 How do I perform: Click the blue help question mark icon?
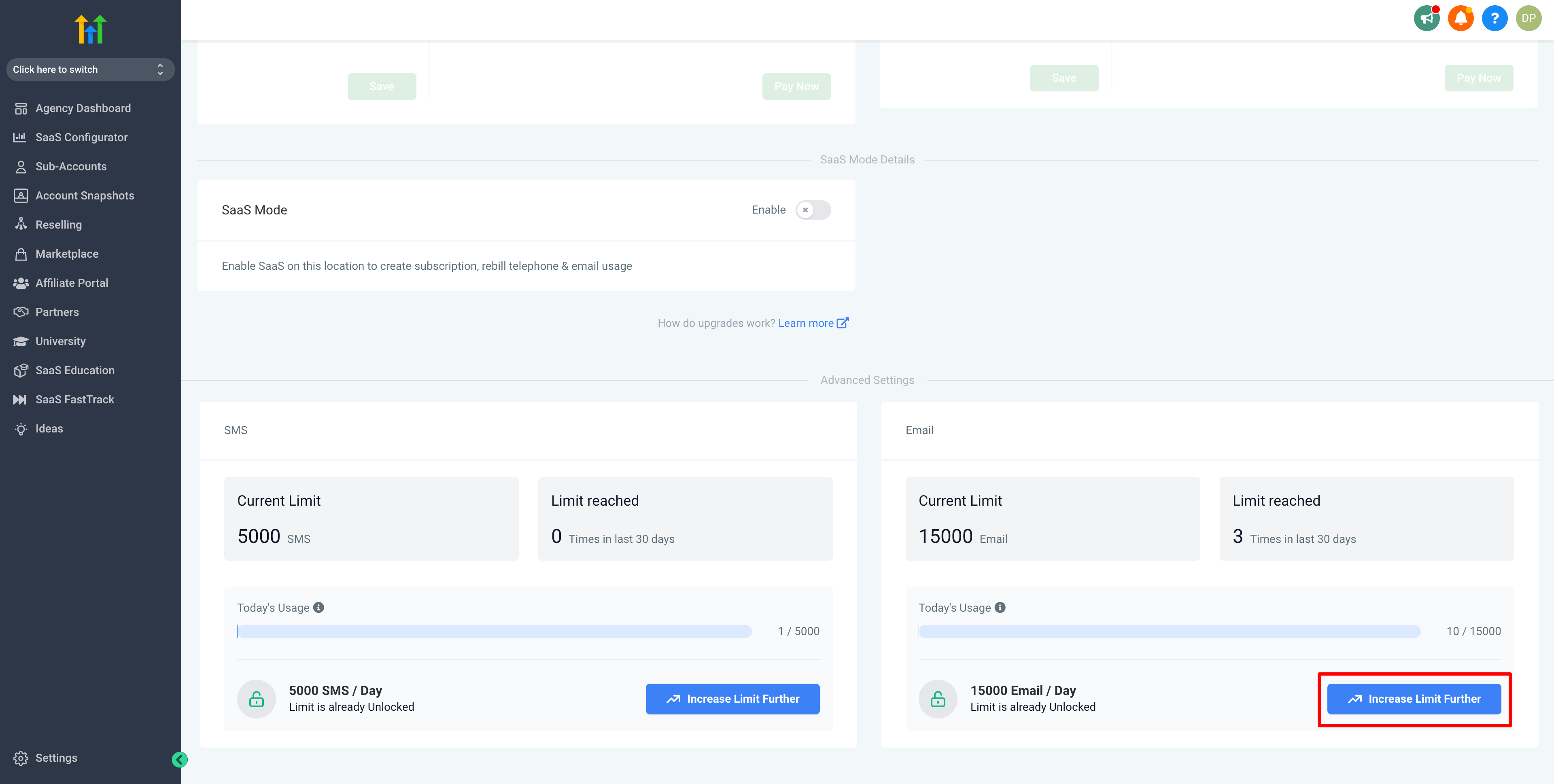coord(1494,18)
